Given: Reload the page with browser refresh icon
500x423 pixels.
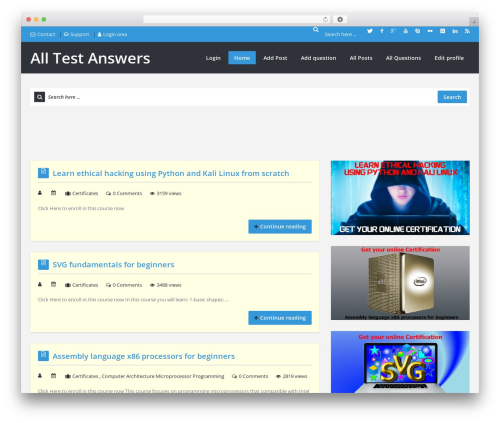Looking at the screenshot, I should click(325, 19).
